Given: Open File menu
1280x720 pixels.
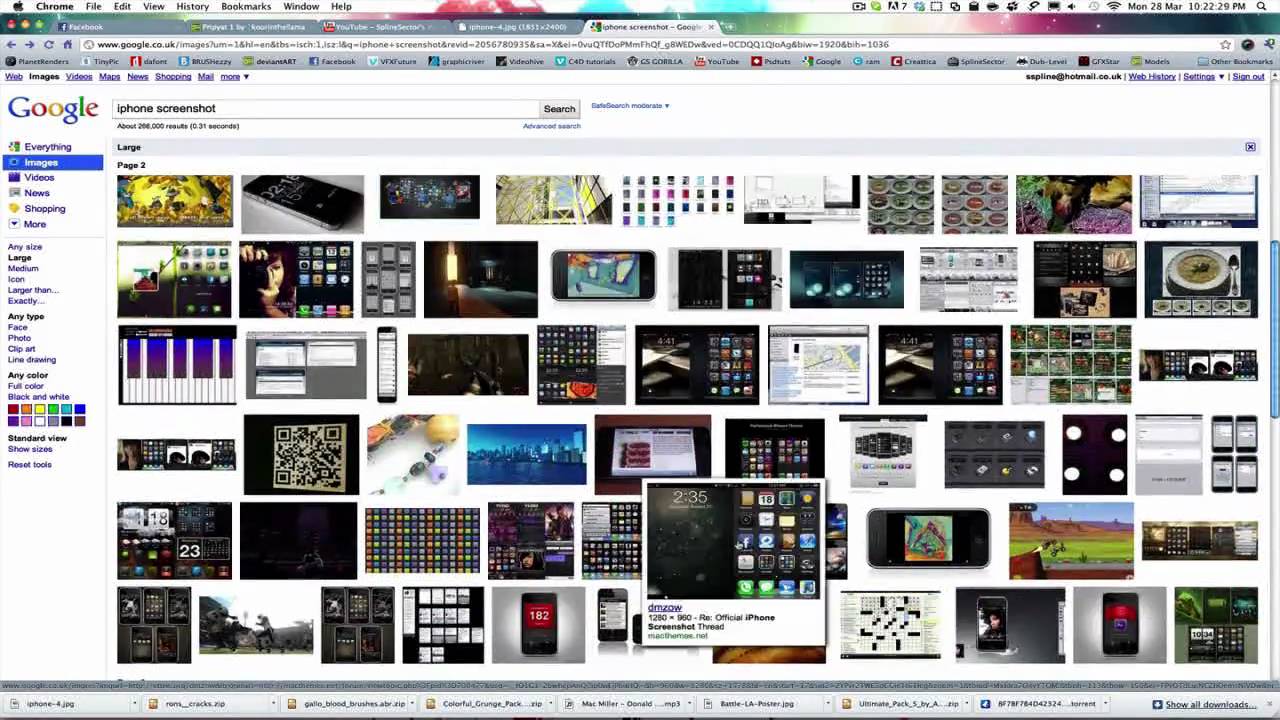Looking at the screenshot, I should pyautogui.click(x=93, y=6).
